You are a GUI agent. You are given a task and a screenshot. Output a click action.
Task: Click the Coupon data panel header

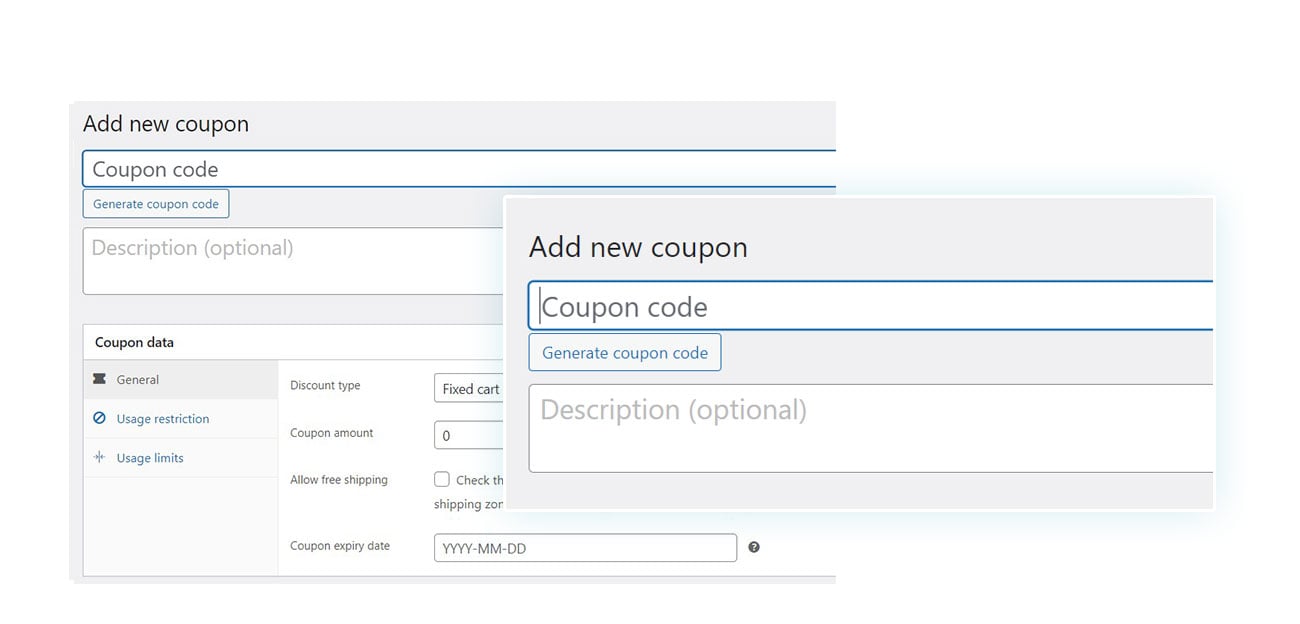click(x=133, y=341)
